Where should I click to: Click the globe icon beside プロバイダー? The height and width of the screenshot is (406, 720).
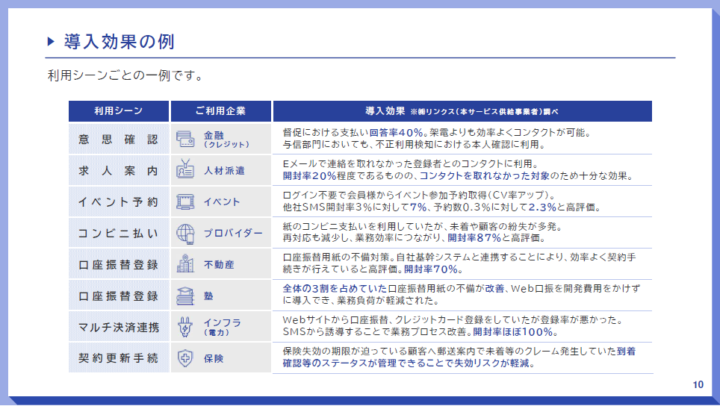pyautogui.click(x=185, y=233)
